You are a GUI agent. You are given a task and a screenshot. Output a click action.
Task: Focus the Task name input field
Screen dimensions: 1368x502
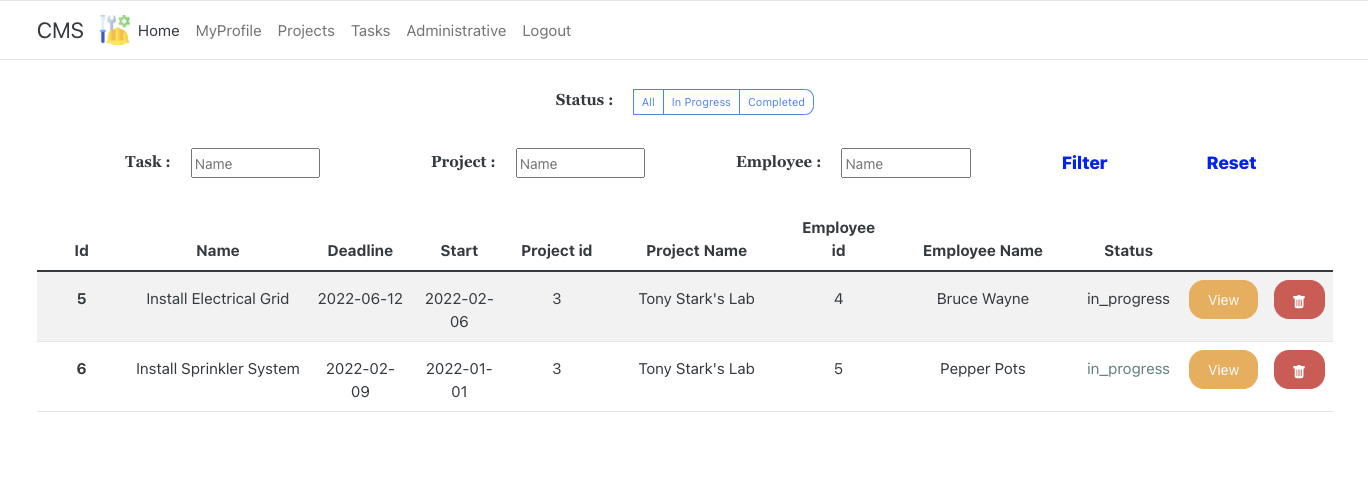[255, 163]
